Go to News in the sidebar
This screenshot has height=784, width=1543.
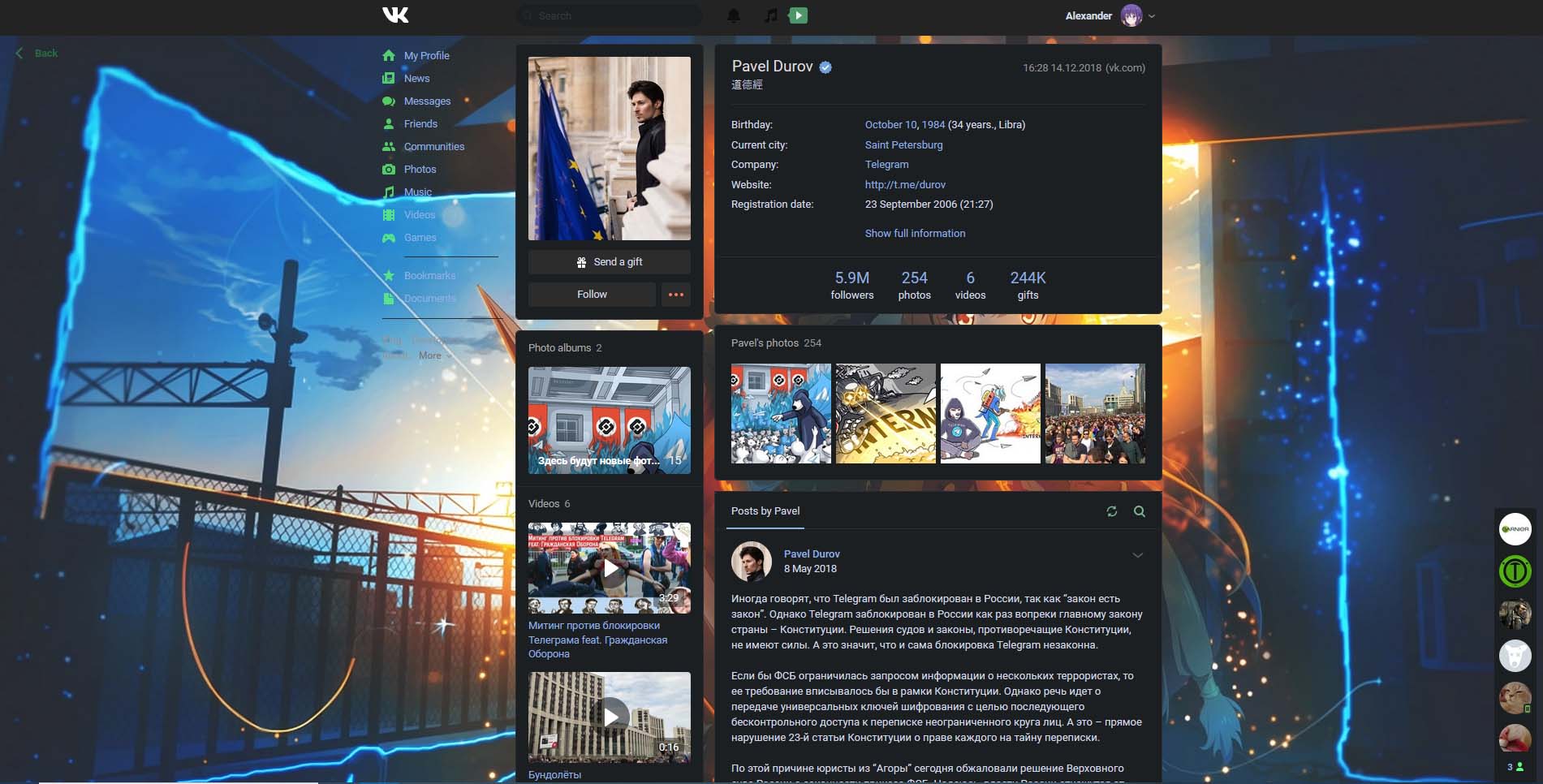(417, 78)
